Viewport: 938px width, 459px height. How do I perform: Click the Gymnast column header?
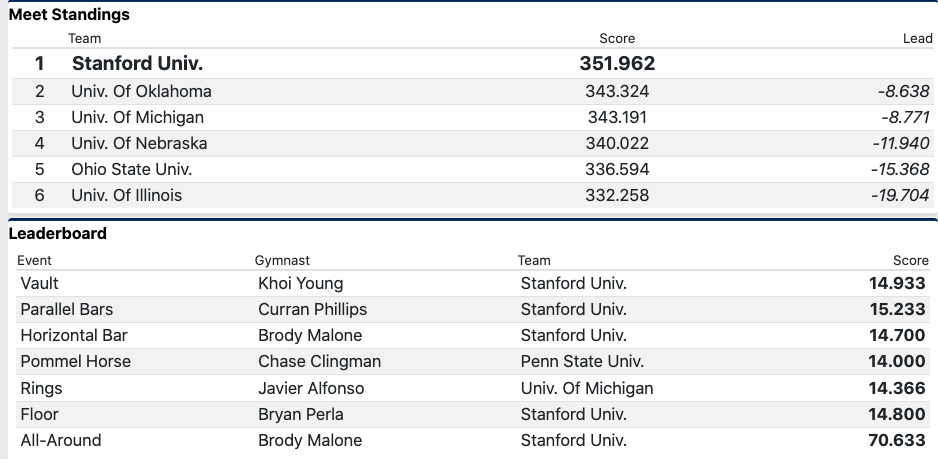281,260
